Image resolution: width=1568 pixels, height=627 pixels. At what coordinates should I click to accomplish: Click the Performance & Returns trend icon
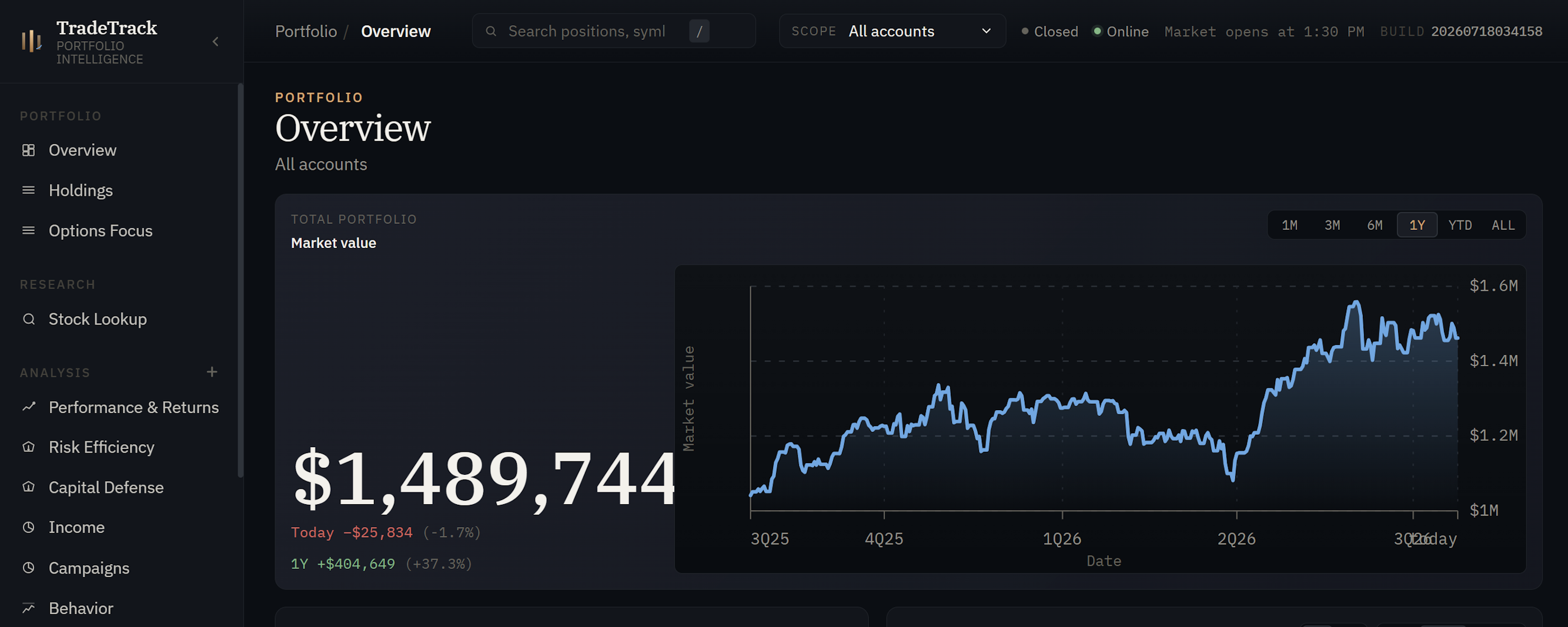coord(29,407)
